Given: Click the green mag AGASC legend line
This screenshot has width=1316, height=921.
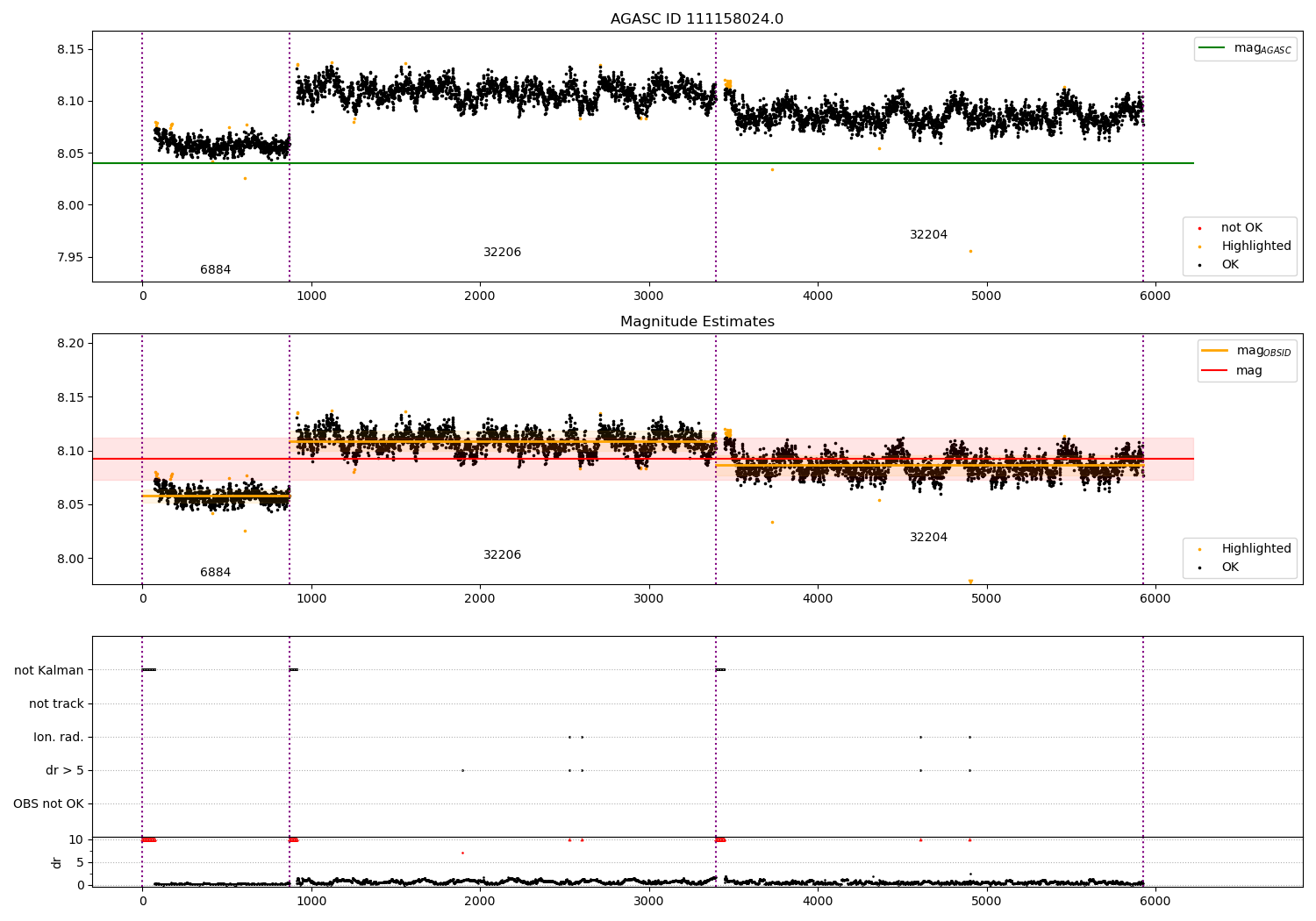Looking at the screenshot, I should 1213,48.
